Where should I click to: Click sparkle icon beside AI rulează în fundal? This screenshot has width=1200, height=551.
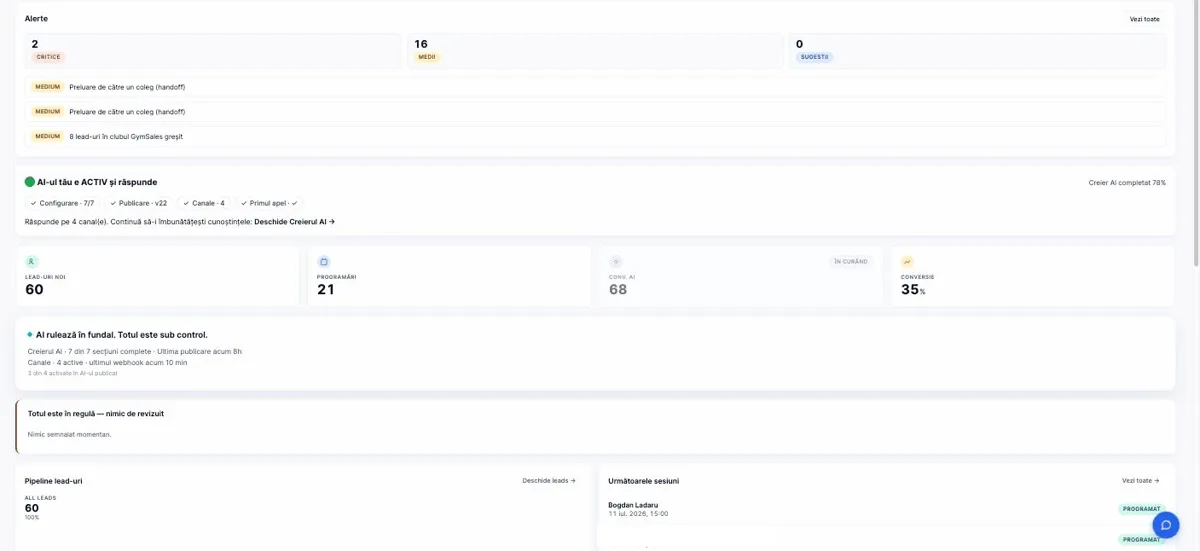(x=30, y=334)
